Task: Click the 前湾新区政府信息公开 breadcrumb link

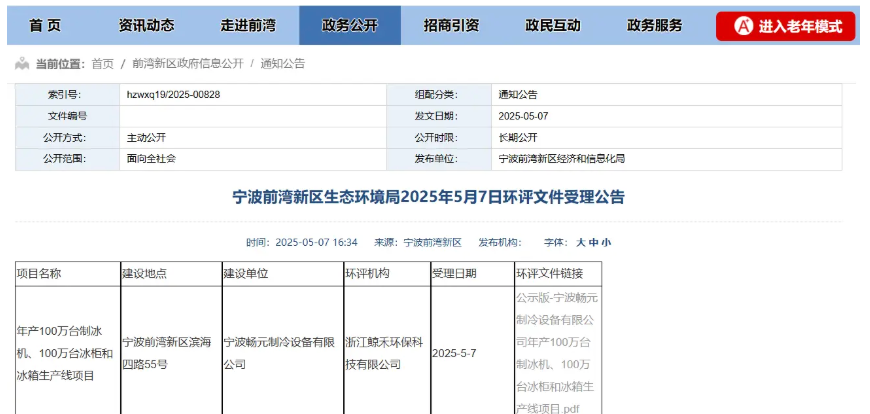Action: pos(187,64)
